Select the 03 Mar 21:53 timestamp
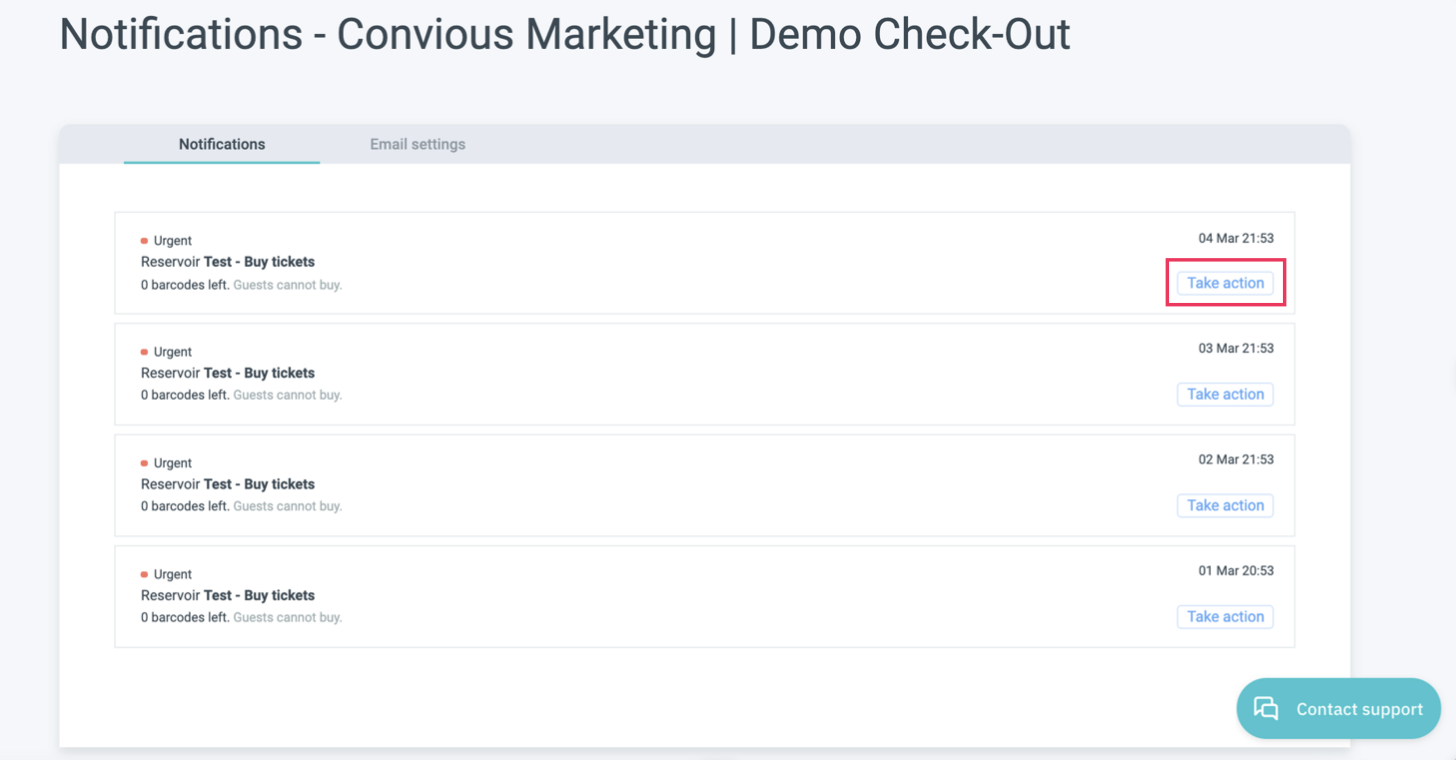This screenshot has height=760, width=1456. click(x=1236, y=348)
